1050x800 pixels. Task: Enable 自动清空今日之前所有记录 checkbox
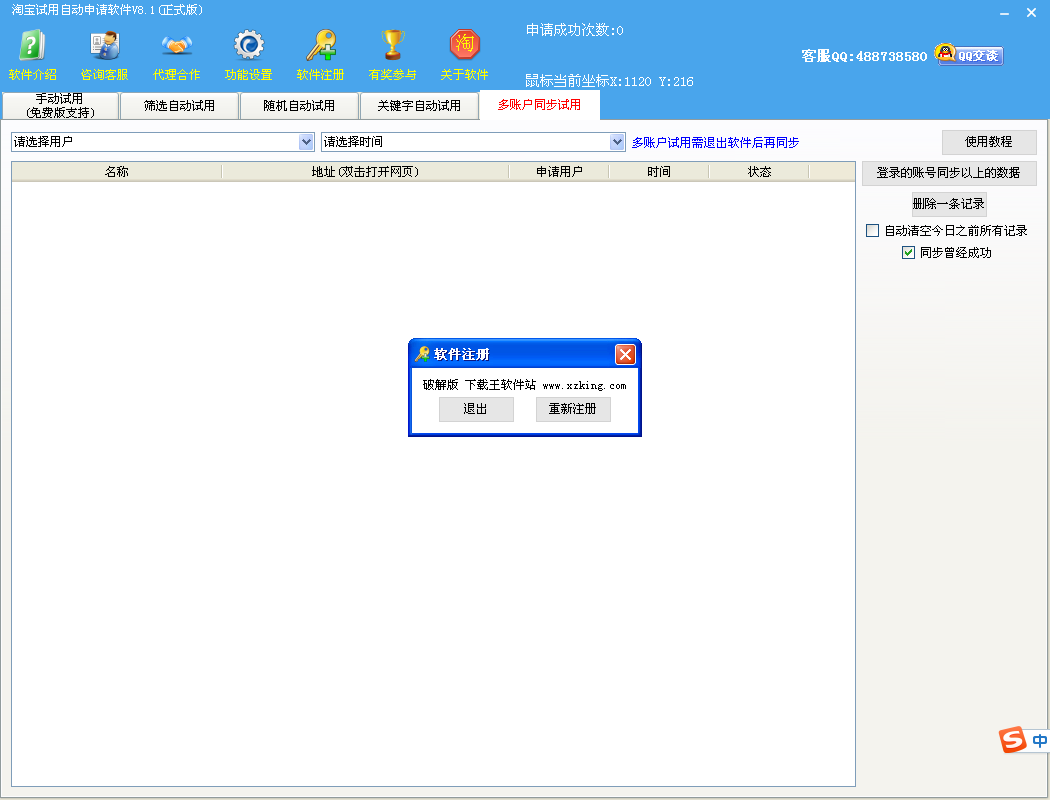[x=873, y=231]
